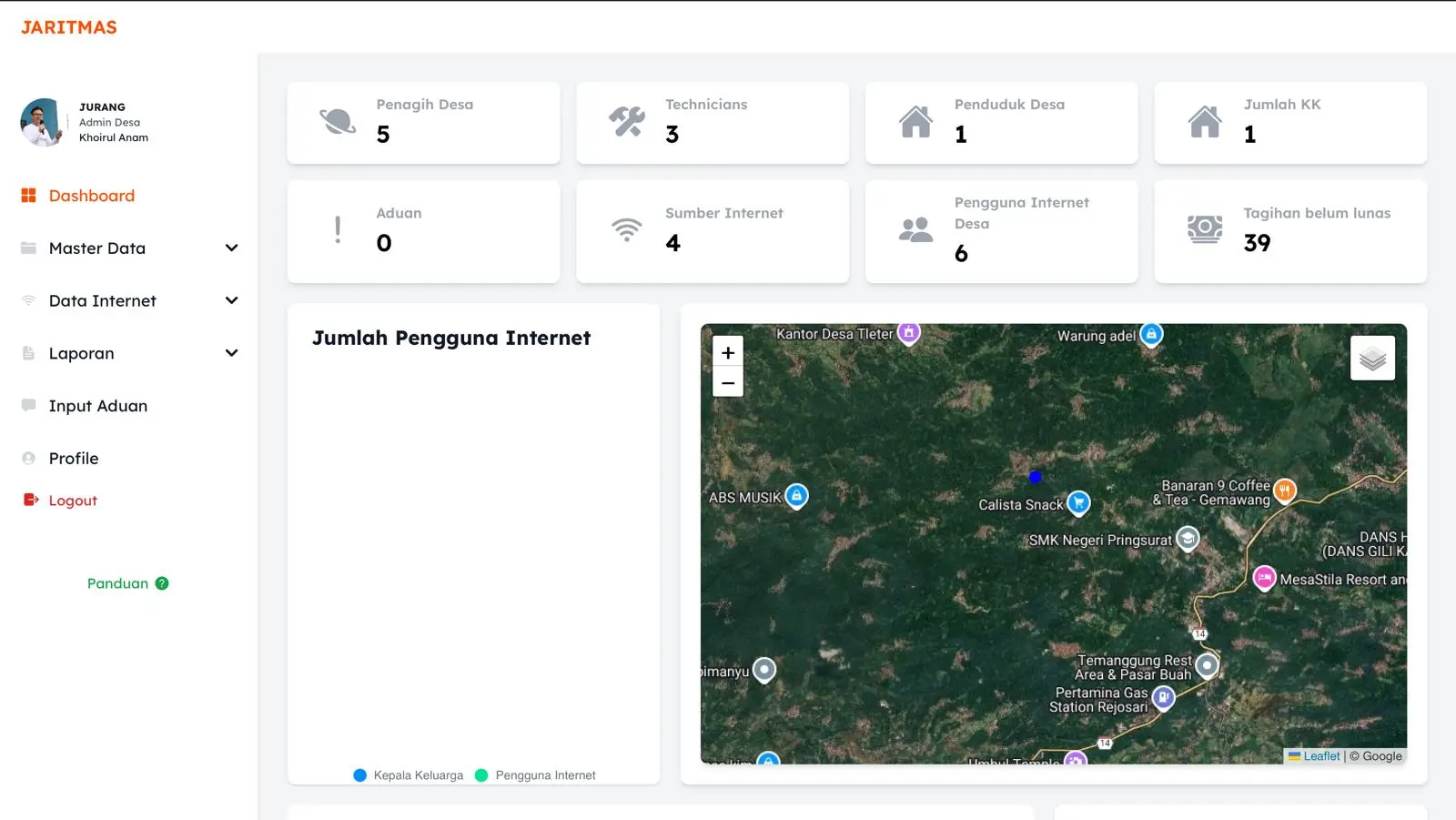1456x820 pixels.
Task: Expand the Data Internet submenu
Action: tap(231, 301)
